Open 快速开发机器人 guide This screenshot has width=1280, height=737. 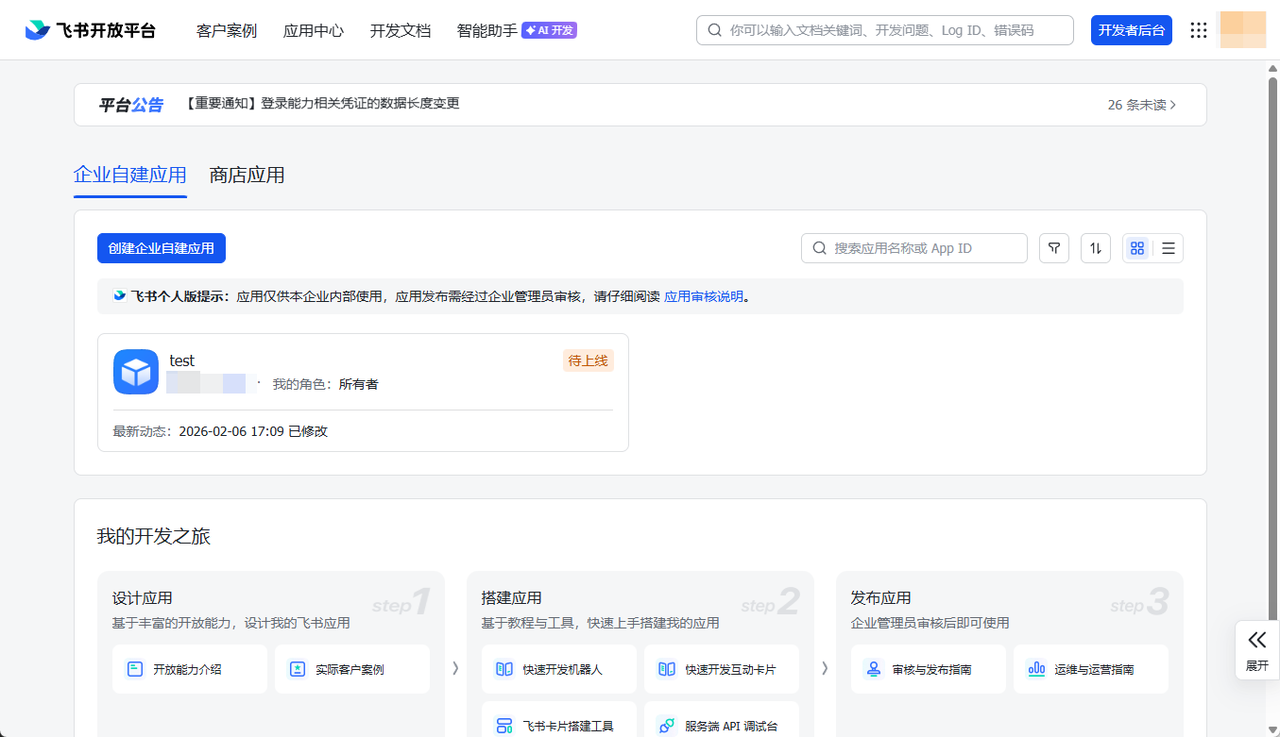(559, 669)
